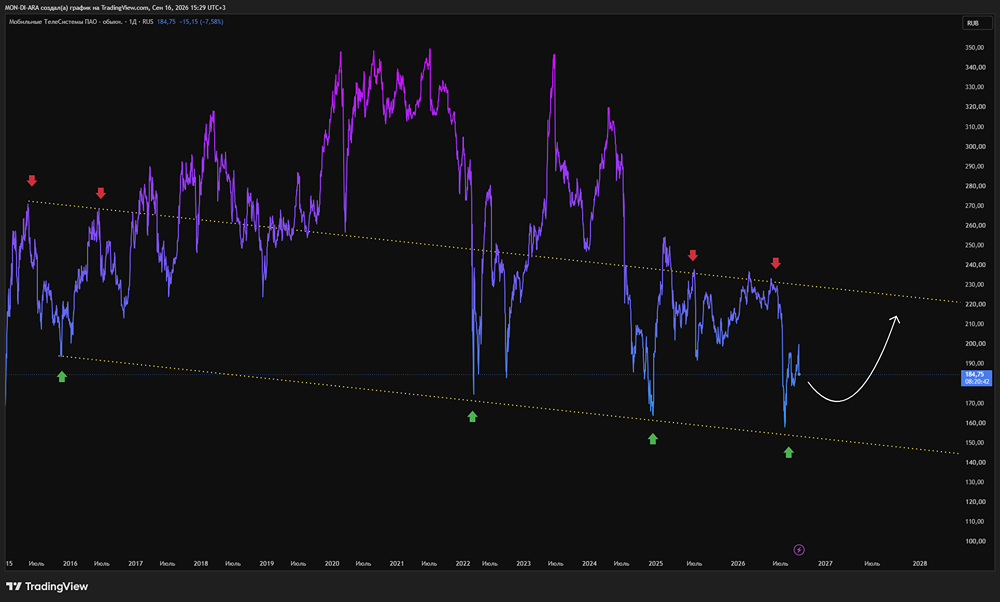Select the Мобильные ТелеСистемы ПАО symbol title
The height and width of the screenshot is (602, 1000).
(66, 22)
